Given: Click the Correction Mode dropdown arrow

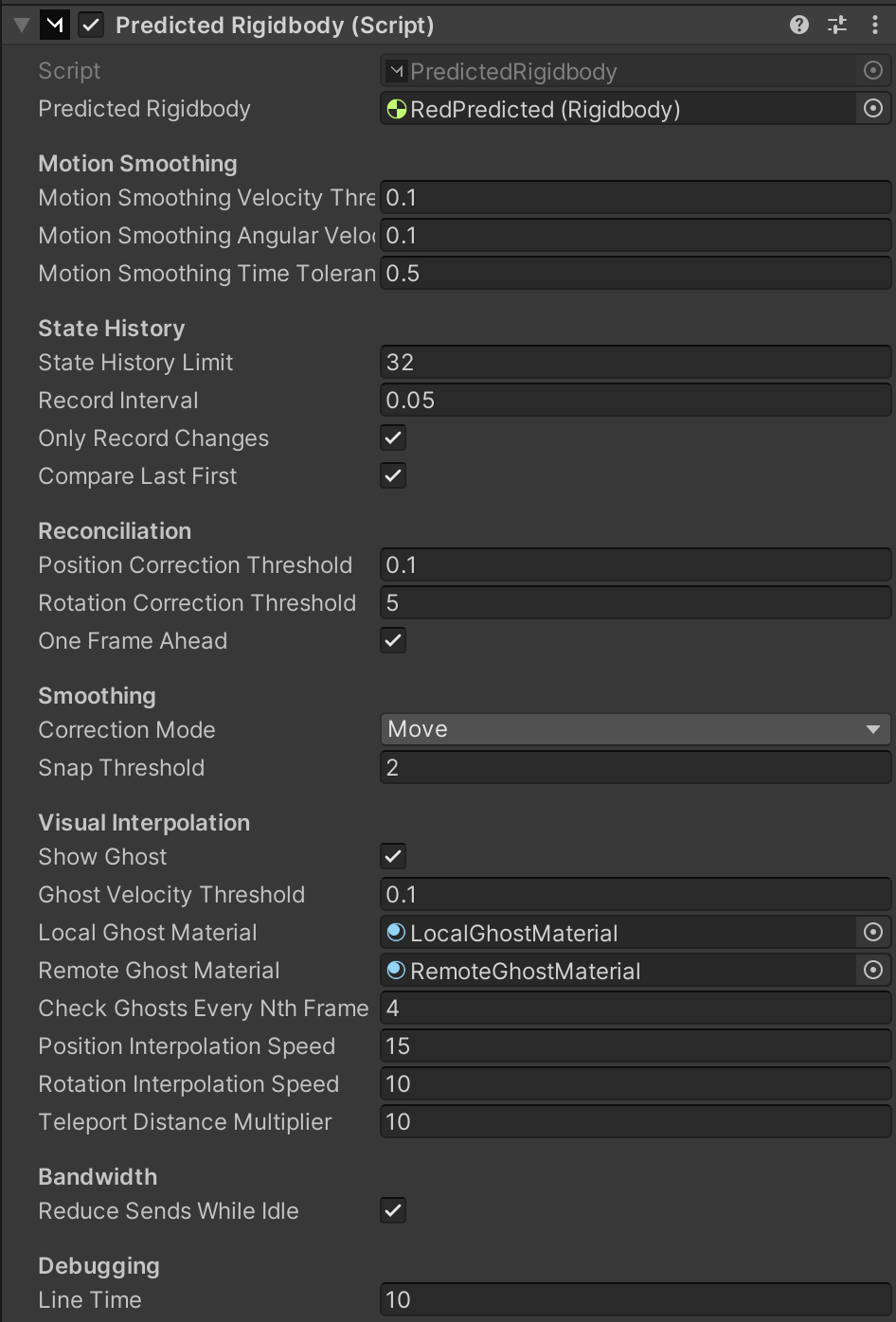Looking at the screenshot, I should [x=872, y=729].
